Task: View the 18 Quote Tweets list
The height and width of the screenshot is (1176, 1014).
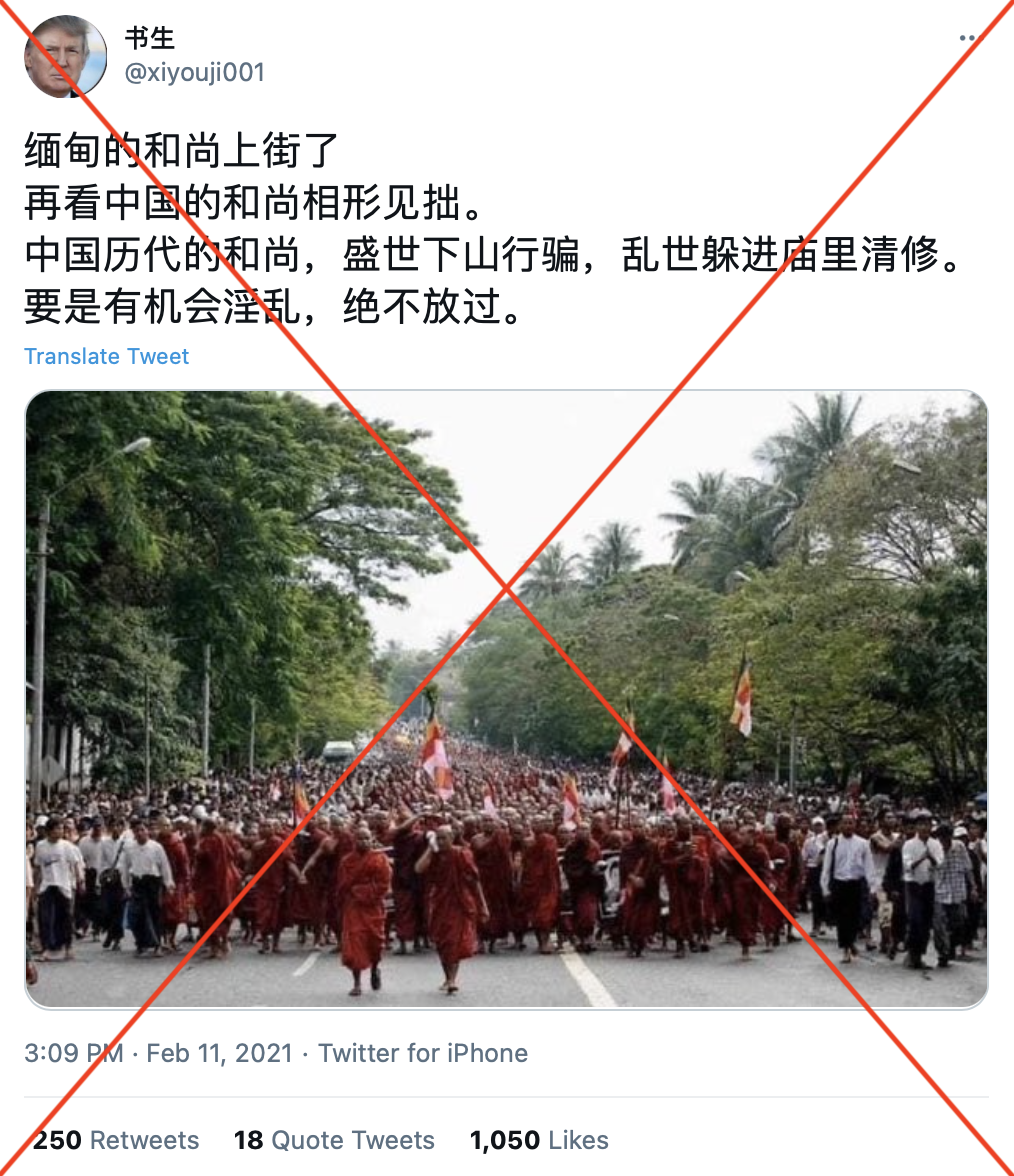Action: [334, 1140]
